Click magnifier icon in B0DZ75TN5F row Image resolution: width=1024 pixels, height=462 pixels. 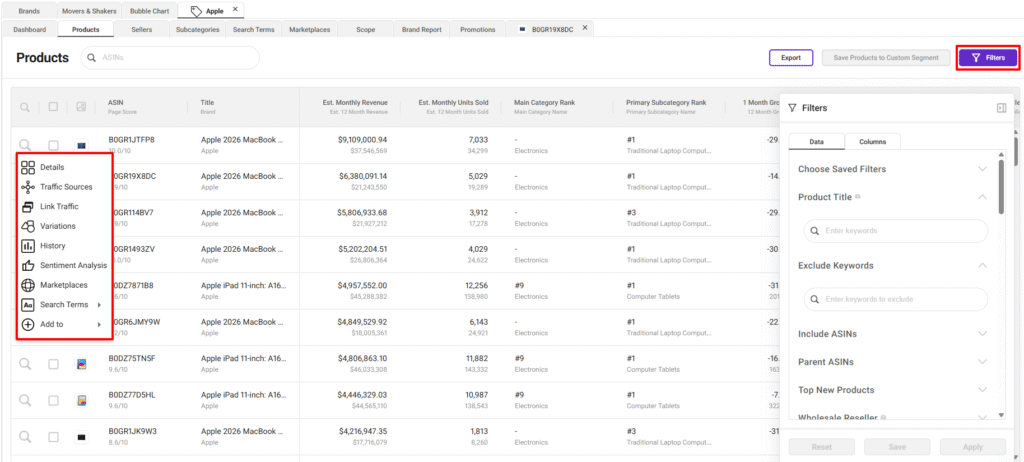(25, 364)
